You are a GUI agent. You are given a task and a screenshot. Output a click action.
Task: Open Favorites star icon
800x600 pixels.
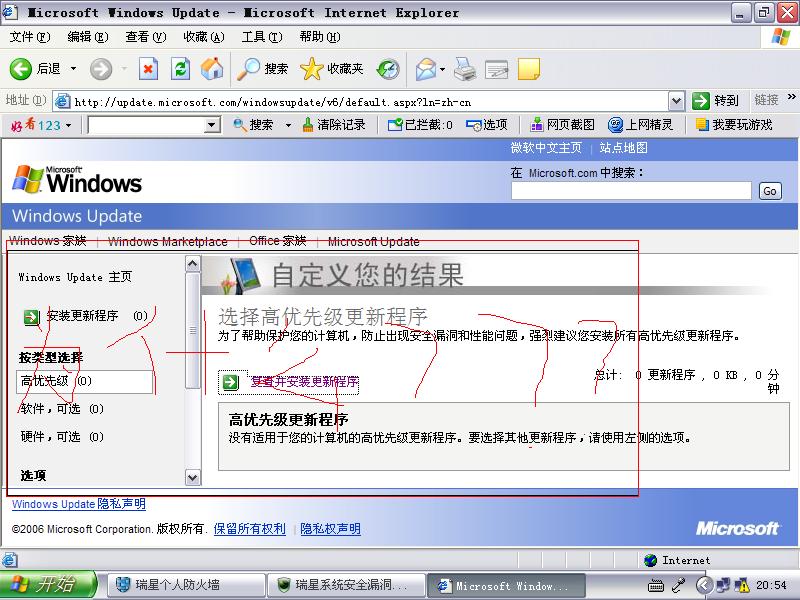point(311,68)
